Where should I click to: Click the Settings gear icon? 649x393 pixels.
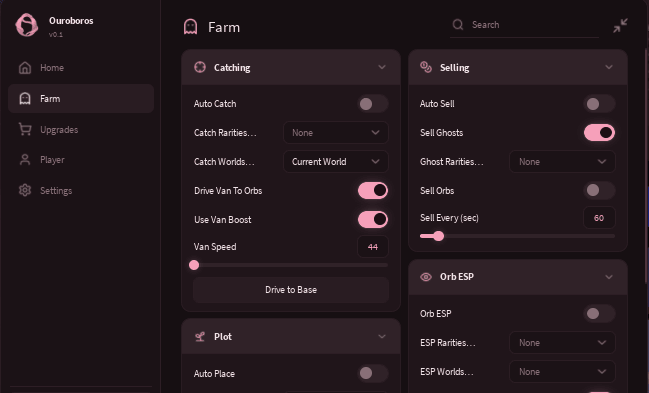pyautogui.click(x=25, y=190)
